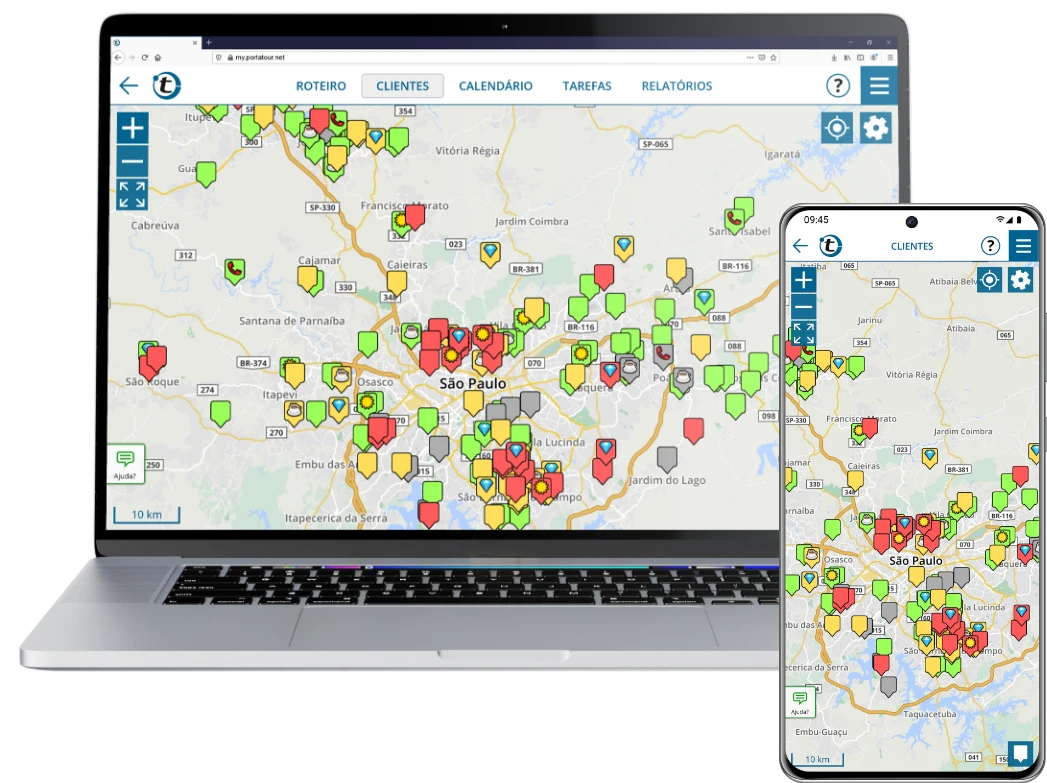Tap the help question mark on the phone
This screenshot has height=783, width=1047.
990,246
